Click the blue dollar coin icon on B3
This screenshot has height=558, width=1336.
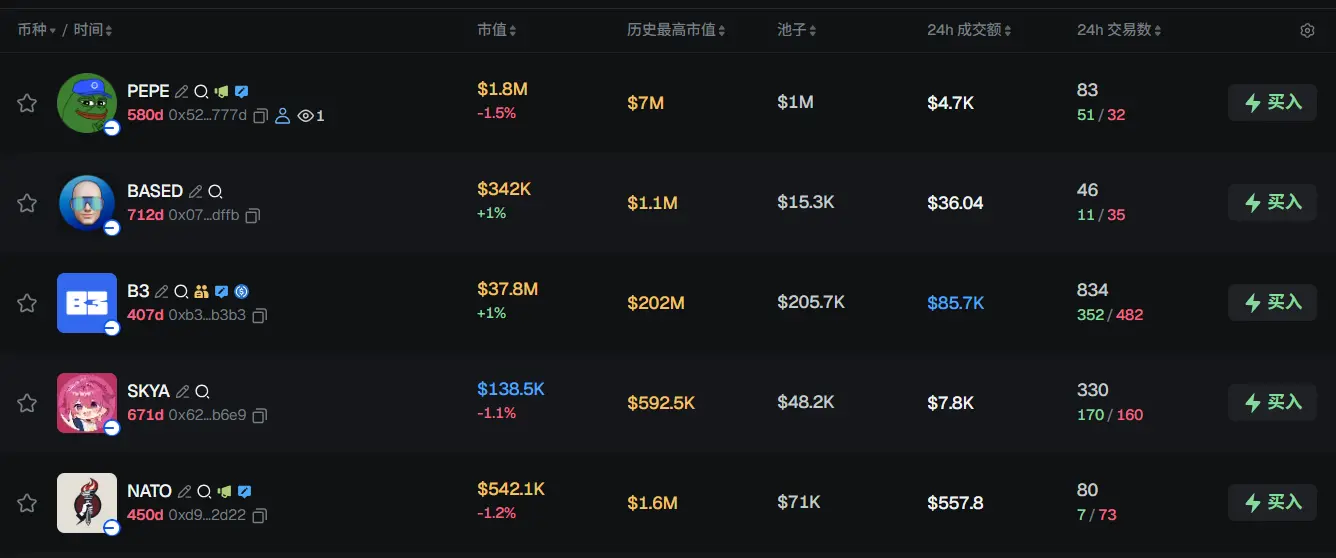coord(241,292)
